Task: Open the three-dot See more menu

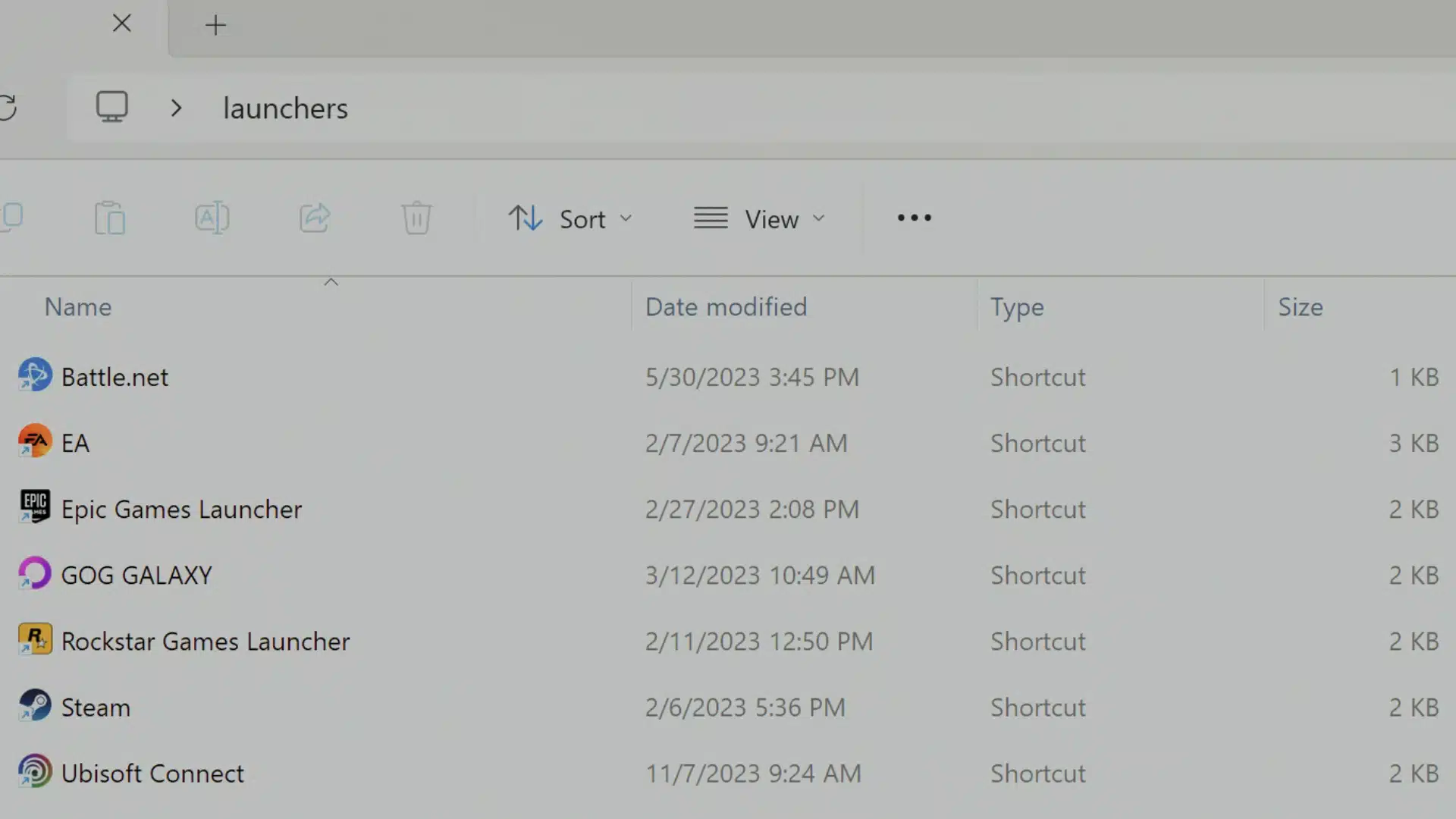Action: 914,218
